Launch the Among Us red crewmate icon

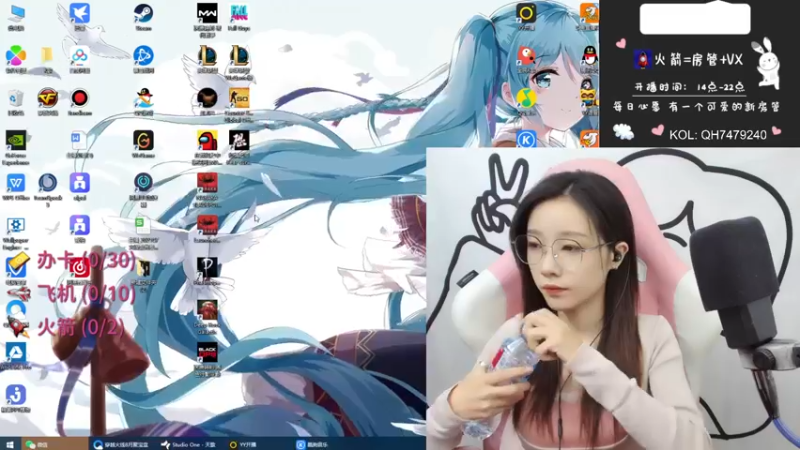207,140
